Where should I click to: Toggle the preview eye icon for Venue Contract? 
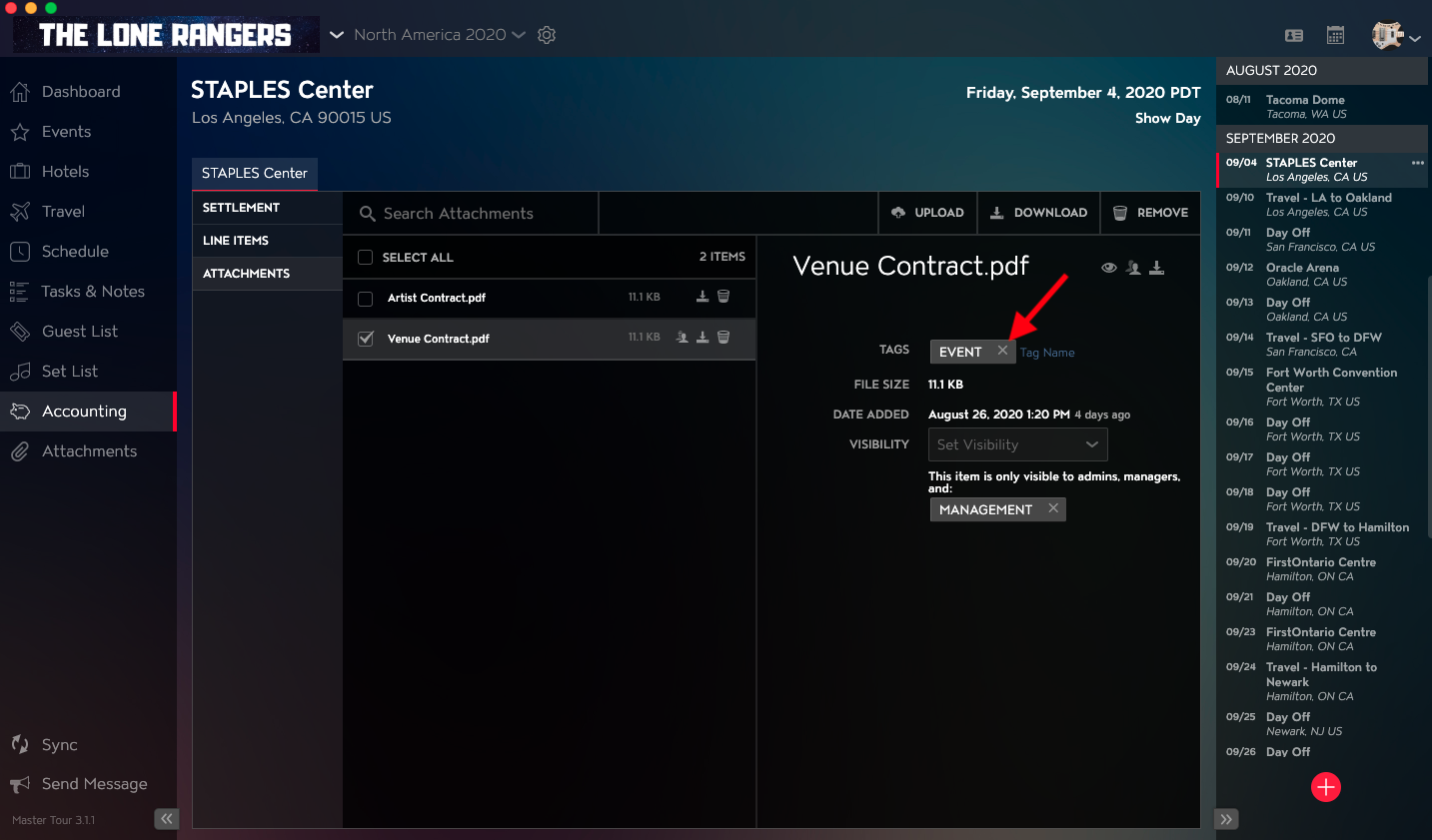[x=1109, y=268]
